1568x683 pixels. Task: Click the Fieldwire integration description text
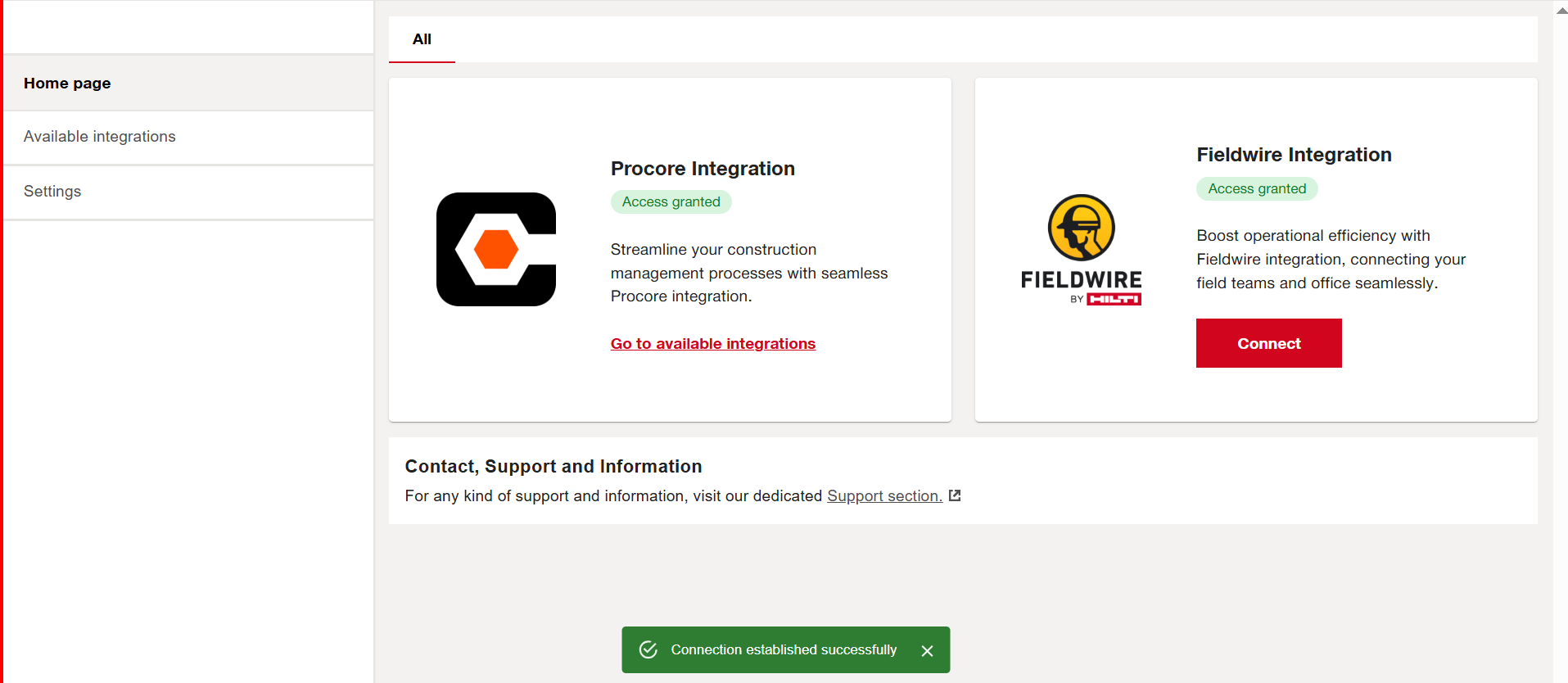pyautogui.click(x=1331, y=259)
